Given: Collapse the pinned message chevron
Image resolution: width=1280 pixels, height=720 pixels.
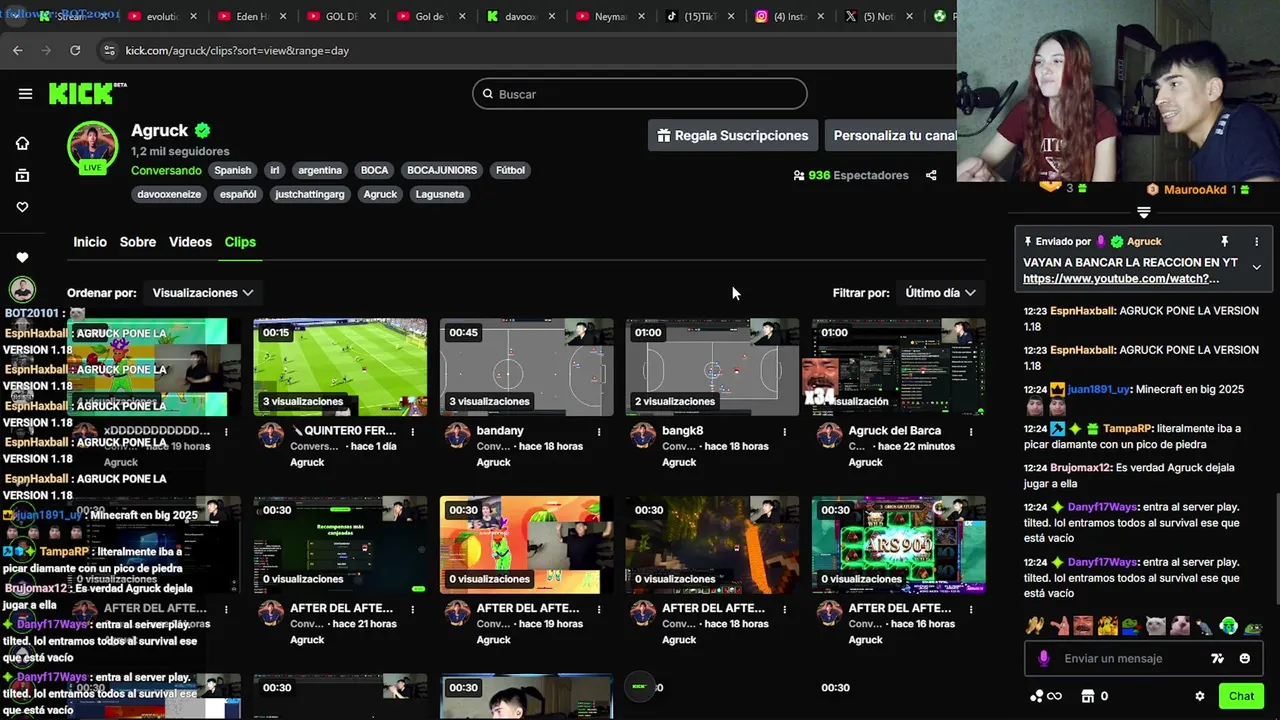Looking at the screenshot, I should coord(1257,267).
